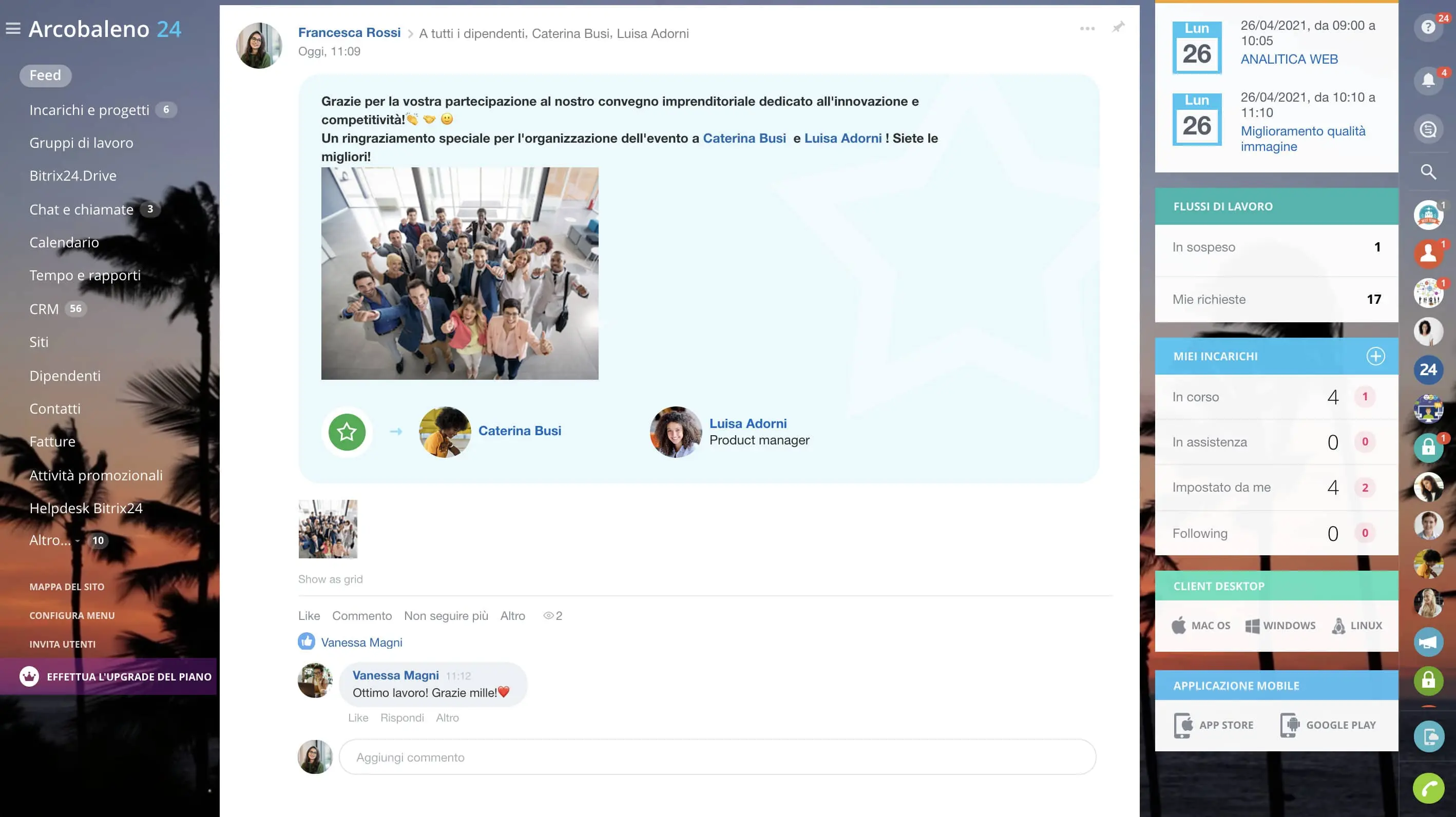Open the Mie richieste row
This screenshot has height=817, width=1456.
point(1276,299)
